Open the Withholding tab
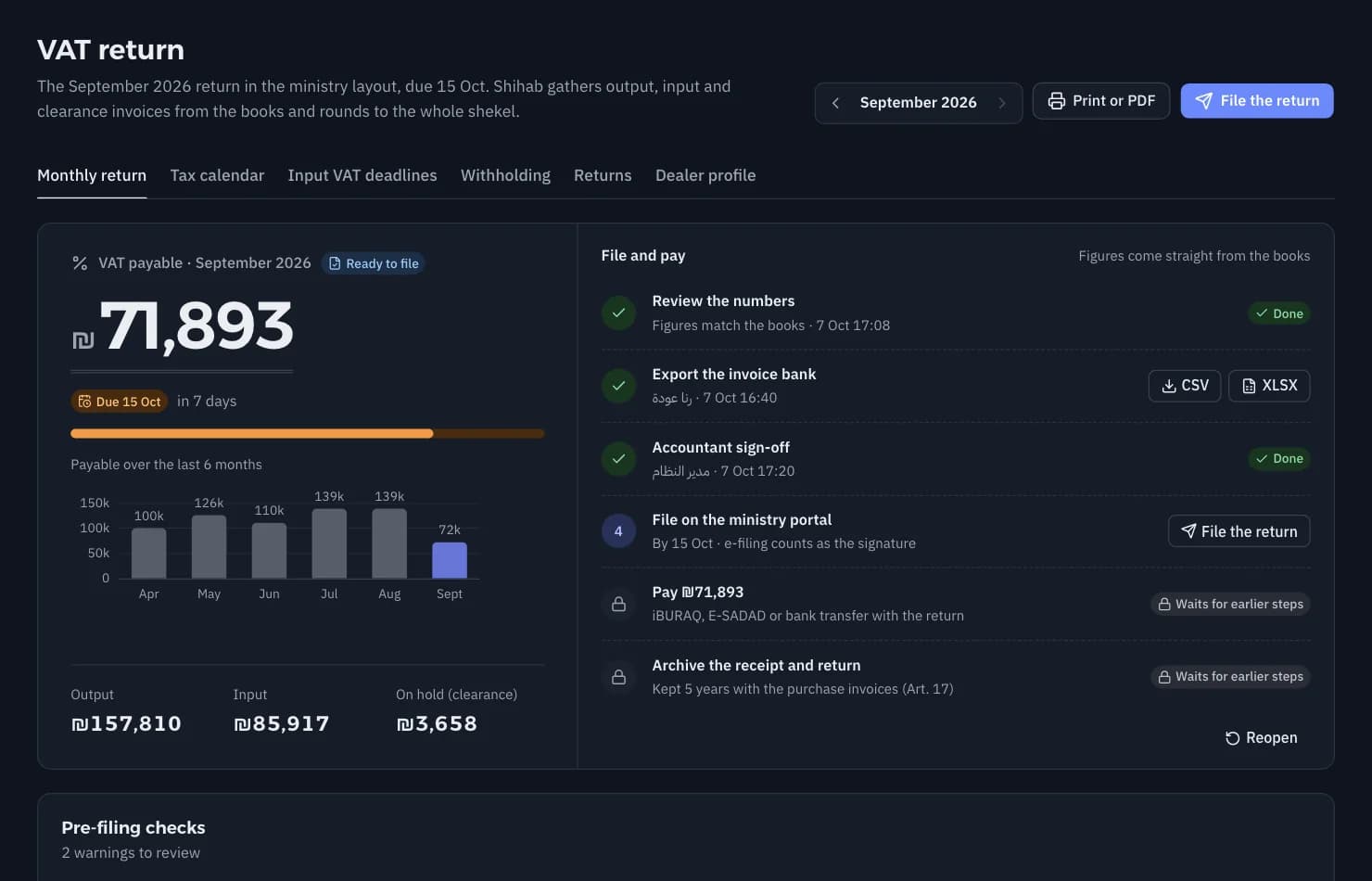The width and height of the screenshot is (1372, 881). point(505,175)
